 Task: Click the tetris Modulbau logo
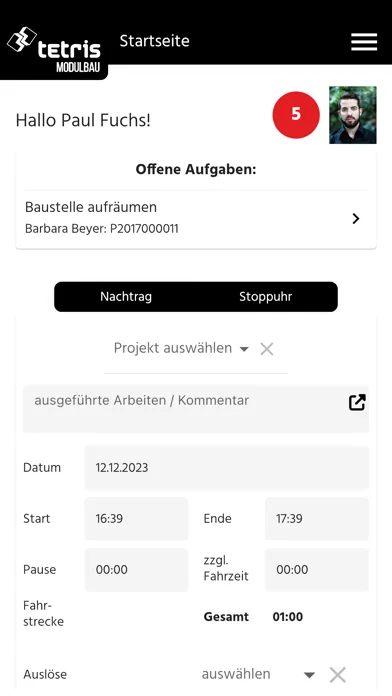tap(54, 50)
